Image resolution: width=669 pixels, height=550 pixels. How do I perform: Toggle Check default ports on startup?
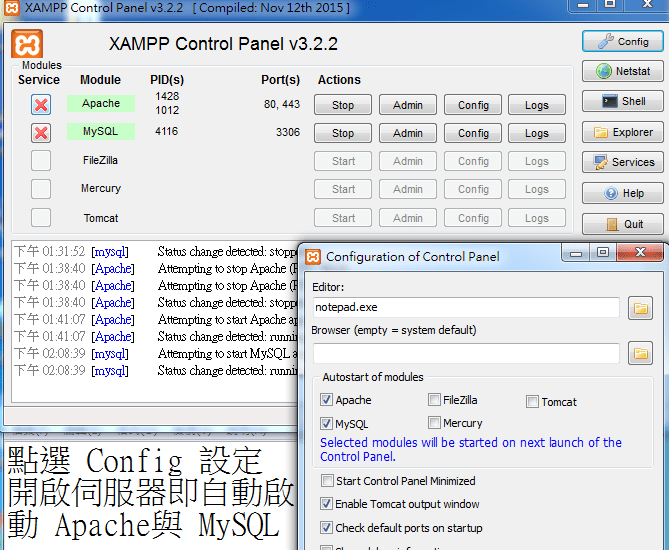click(x=327, y=528)
